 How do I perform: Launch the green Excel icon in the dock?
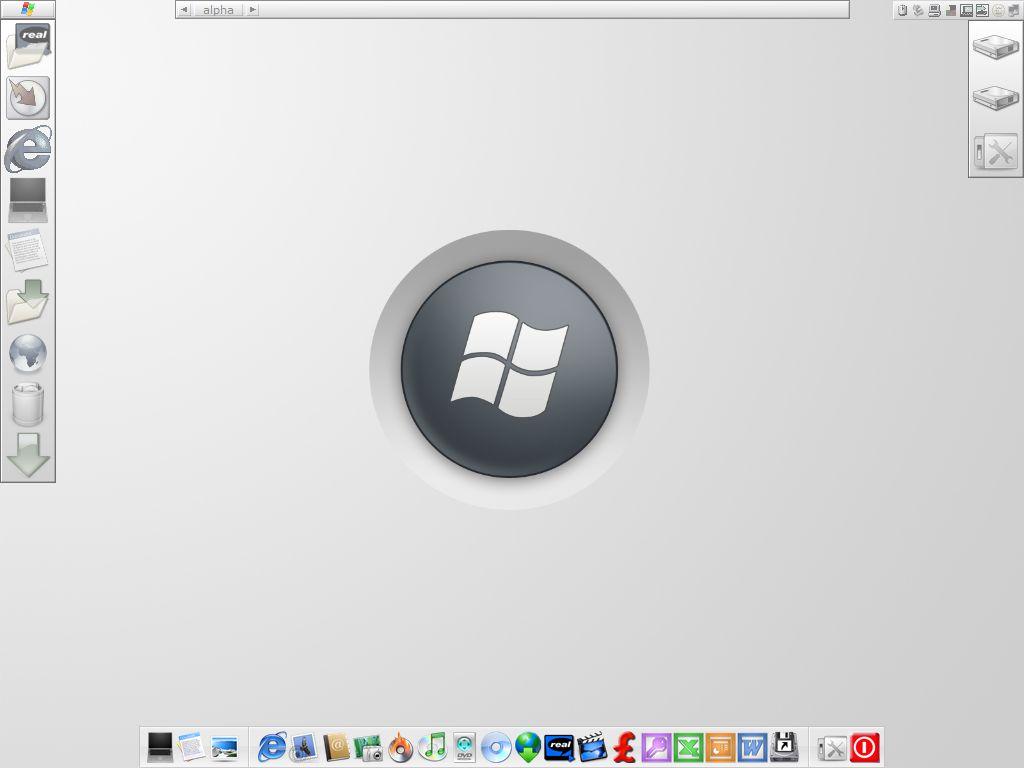(x=688, y=747)
